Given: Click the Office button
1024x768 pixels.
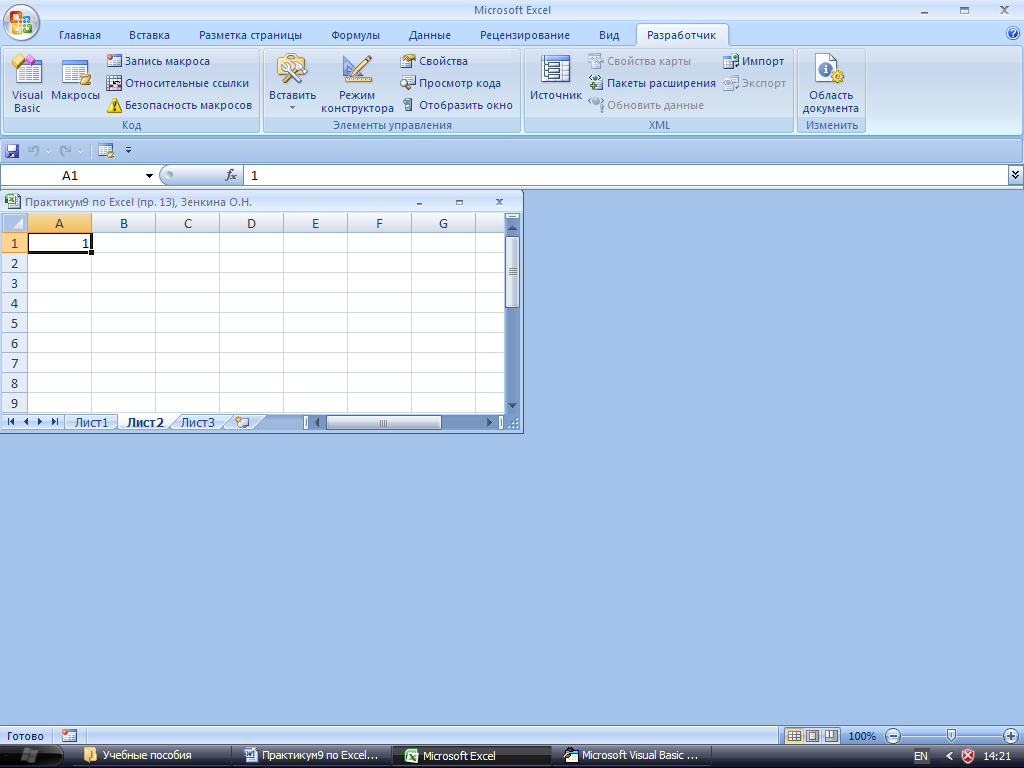Looking at the screenshot, I should click(21, 23).
